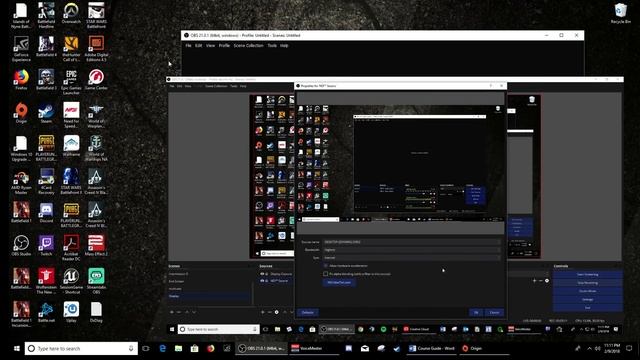Open AMD Ryzen Master desktop shortcut
Image resolution: width=640 pixels, height=360 pixels.
21,182
